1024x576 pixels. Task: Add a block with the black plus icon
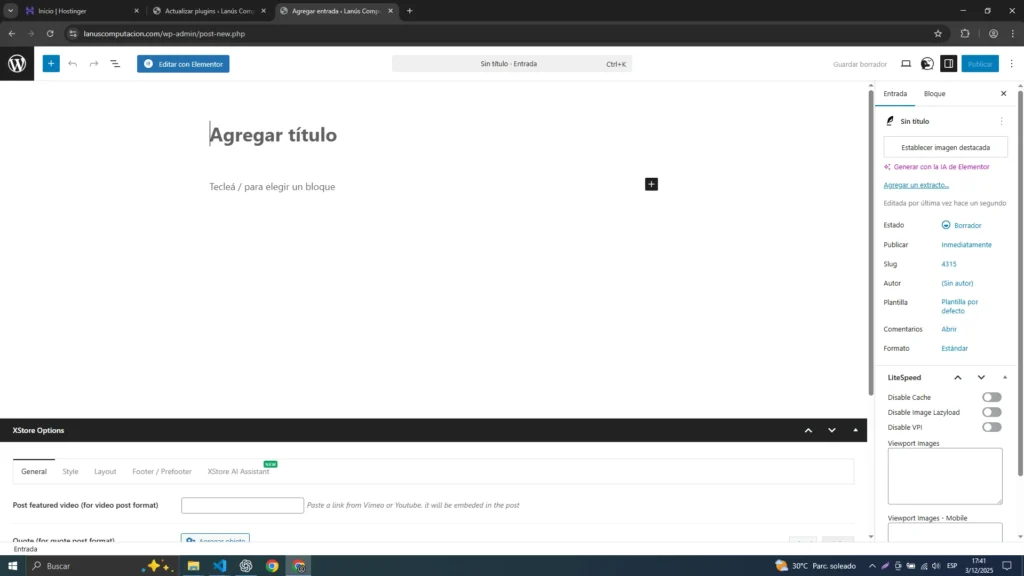point(651,184)
